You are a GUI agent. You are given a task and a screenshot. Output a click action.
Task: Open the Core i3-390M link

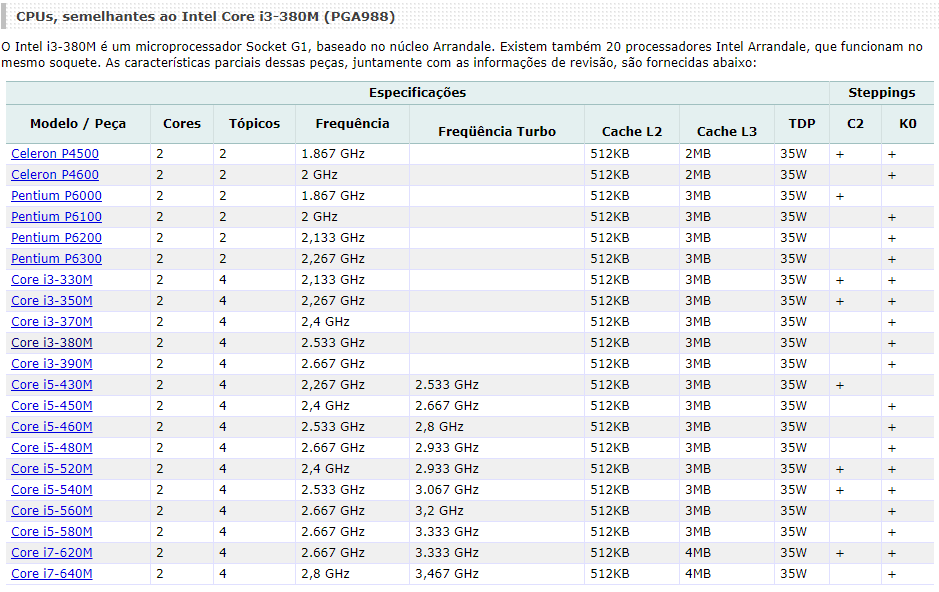[52, 363]
